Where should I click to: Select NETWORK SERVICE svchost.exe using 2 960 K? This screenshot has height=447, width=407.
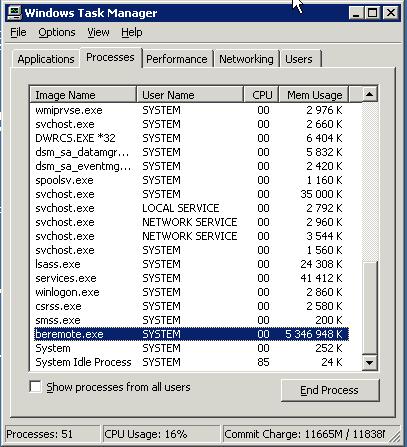coord(191,222)
